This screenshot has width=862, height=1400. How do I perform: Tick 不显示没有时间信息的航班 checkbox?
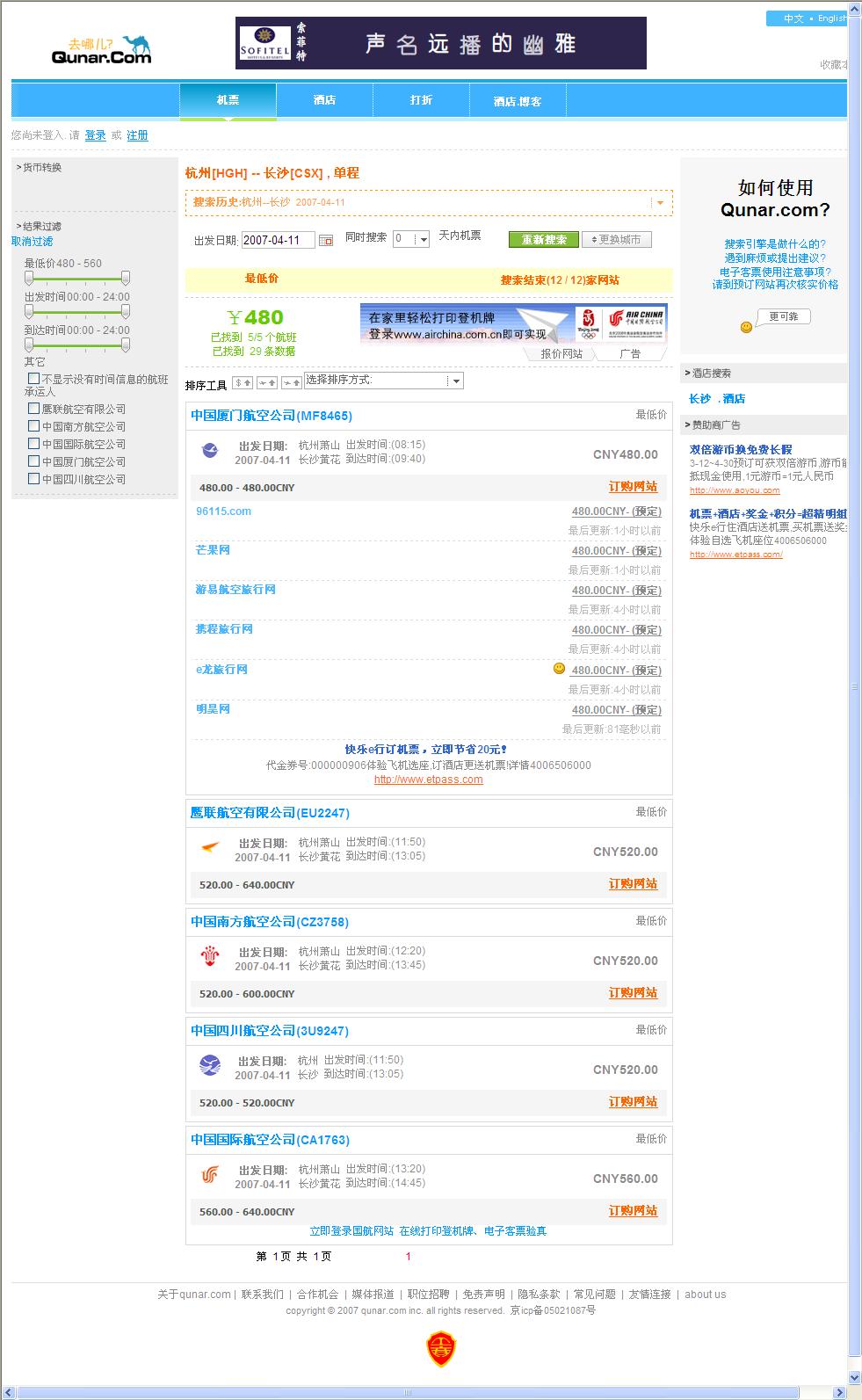click(33, 379)
